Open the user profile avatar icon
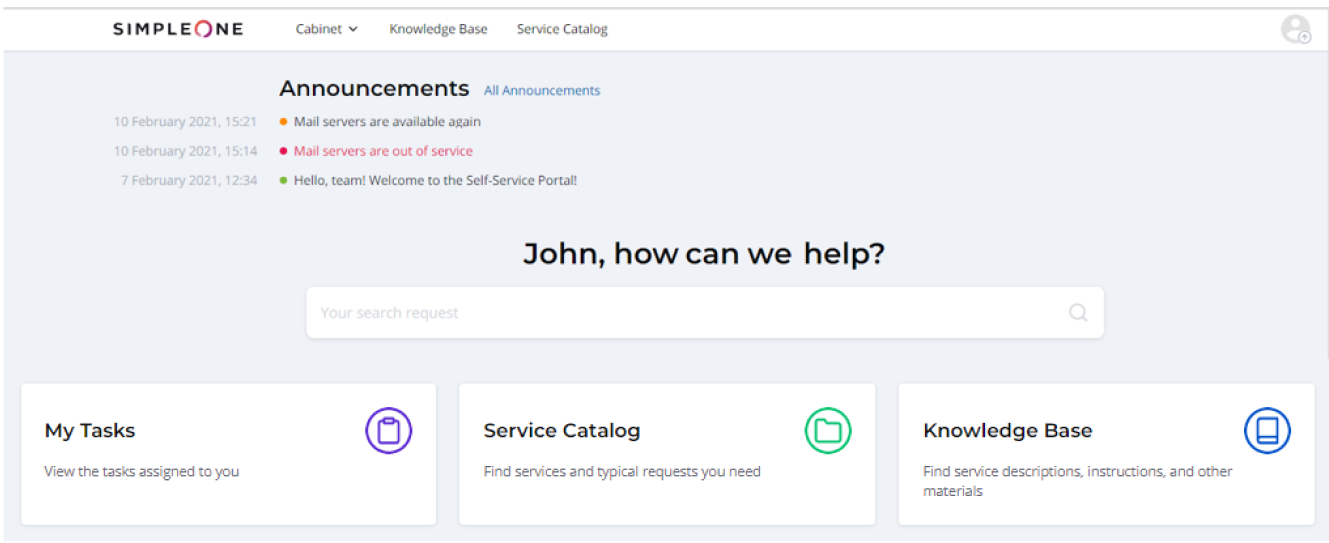 tap(1295, 29)
